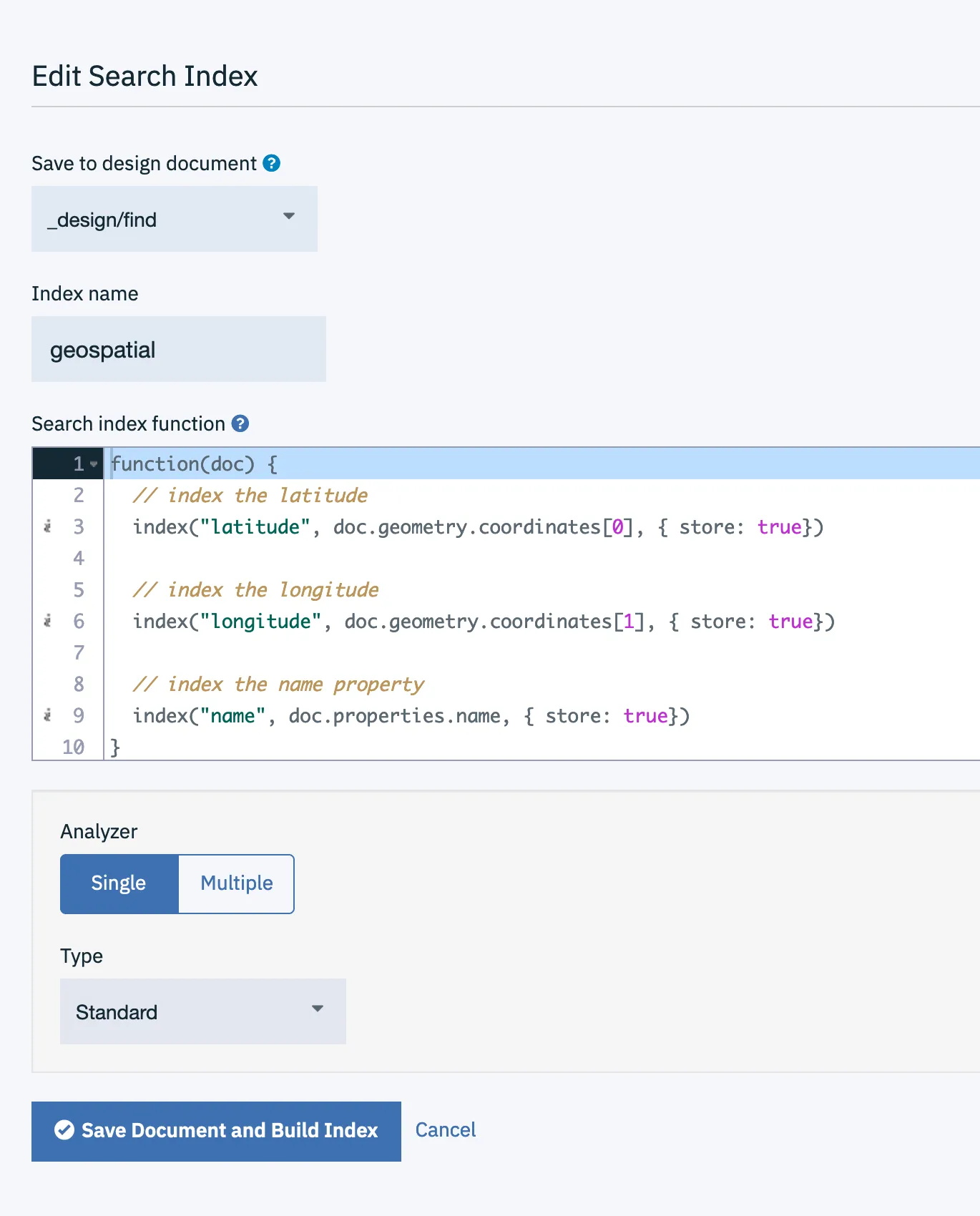Focus the Index name field containing geospatial
Viewport: 980px width, 1216px height.
179,349
